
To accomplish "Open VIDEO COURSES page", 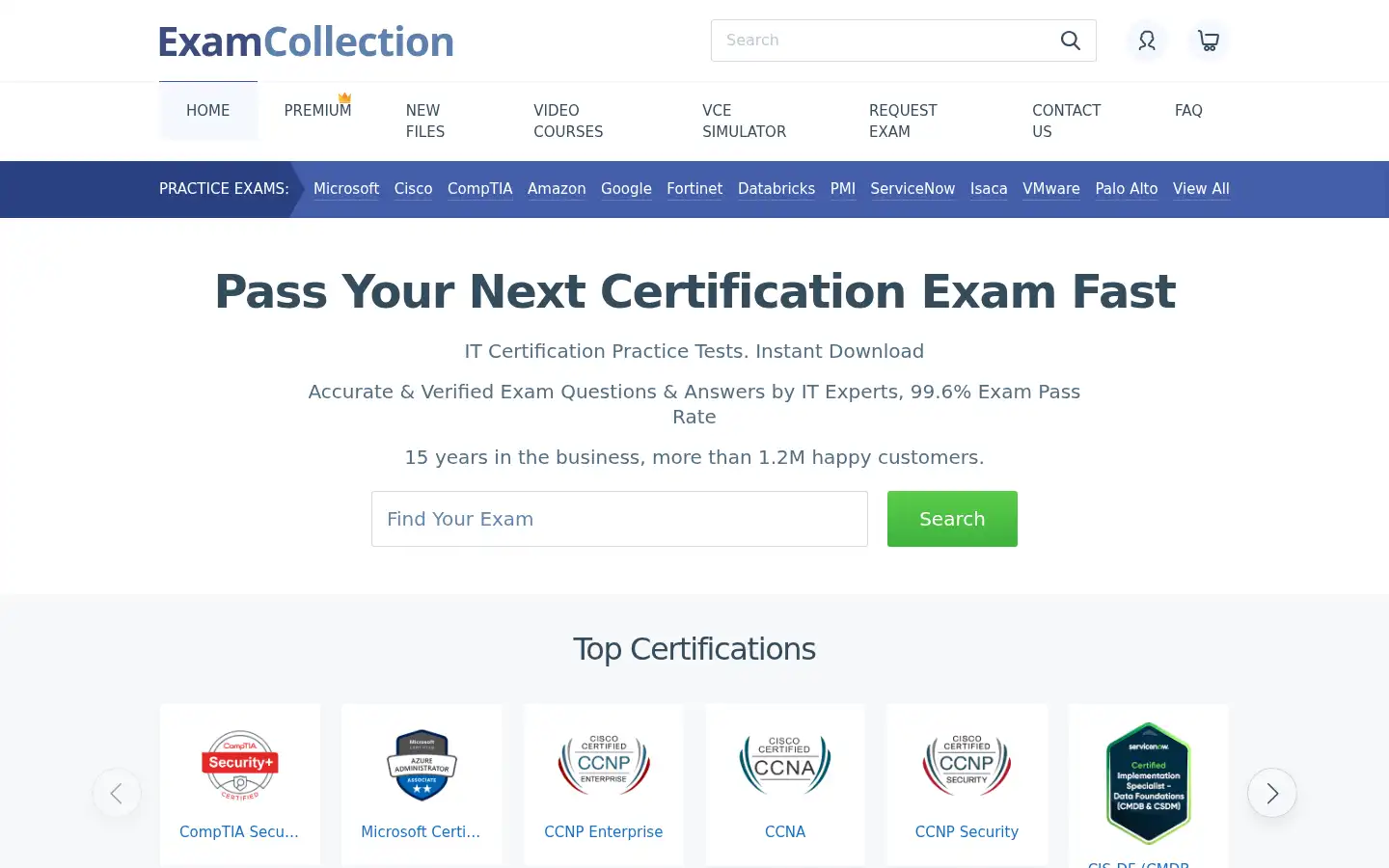I will pyautogui.click(x=568, y=122).
